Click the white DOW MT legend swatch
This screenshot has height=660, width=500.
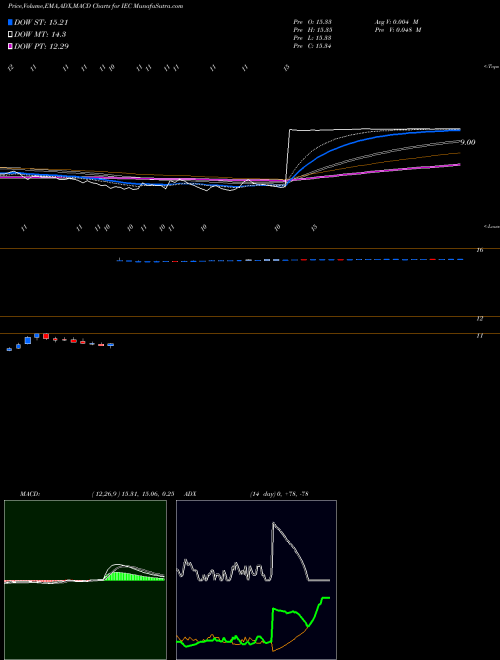10,35
